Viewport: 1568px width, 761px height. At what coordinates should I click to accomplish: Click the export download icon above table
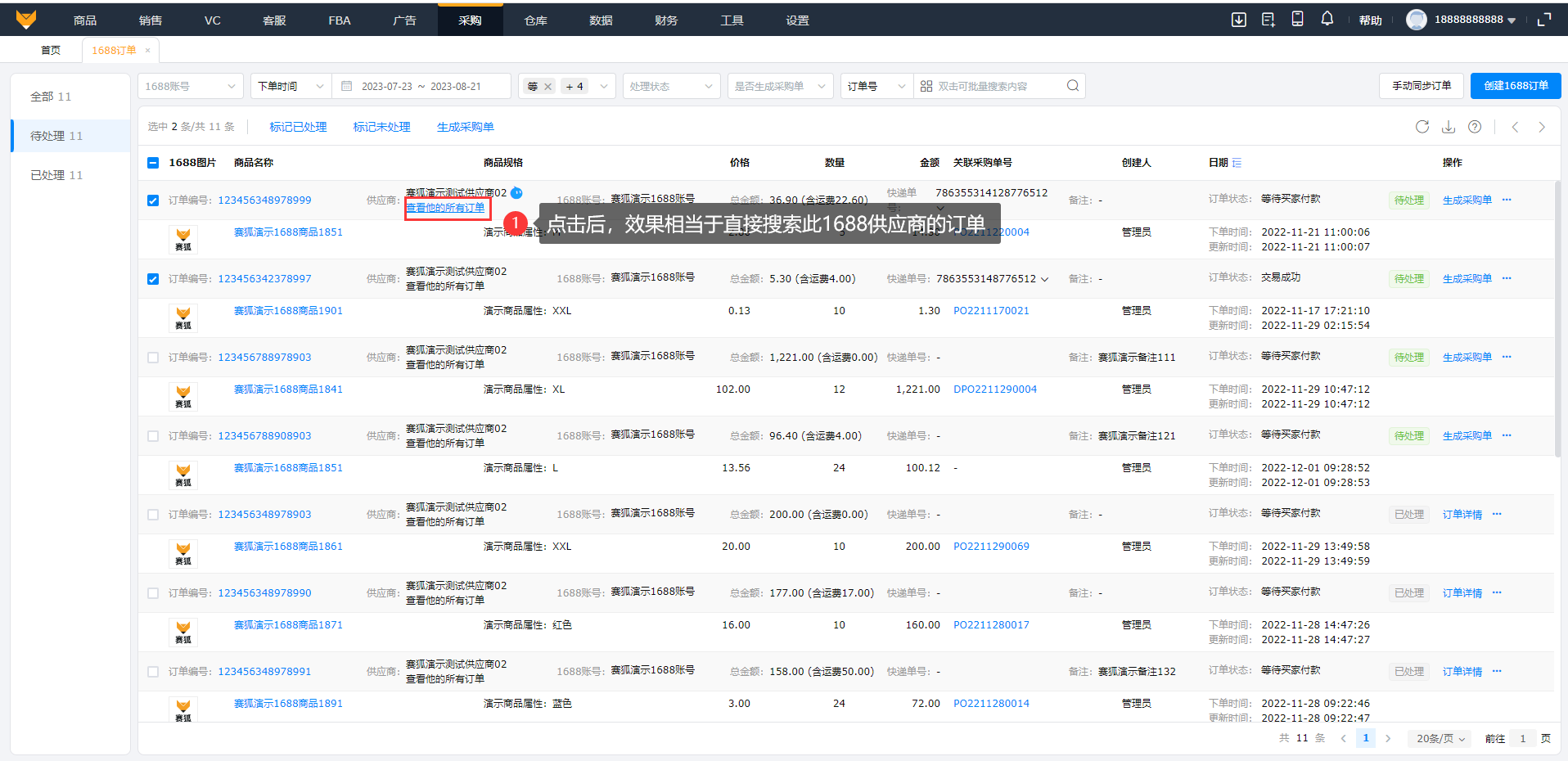[x=1449, y=127]
